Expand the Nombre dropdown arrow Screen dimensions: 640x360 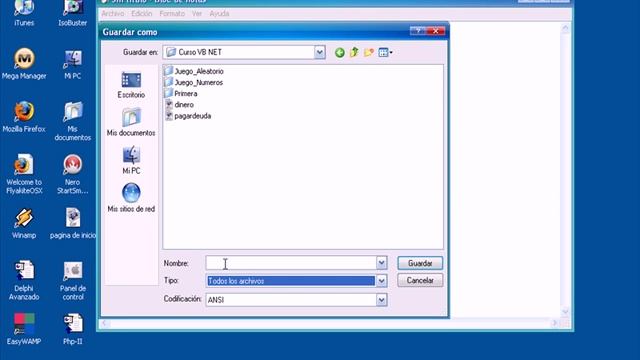(x=381, y=263)
